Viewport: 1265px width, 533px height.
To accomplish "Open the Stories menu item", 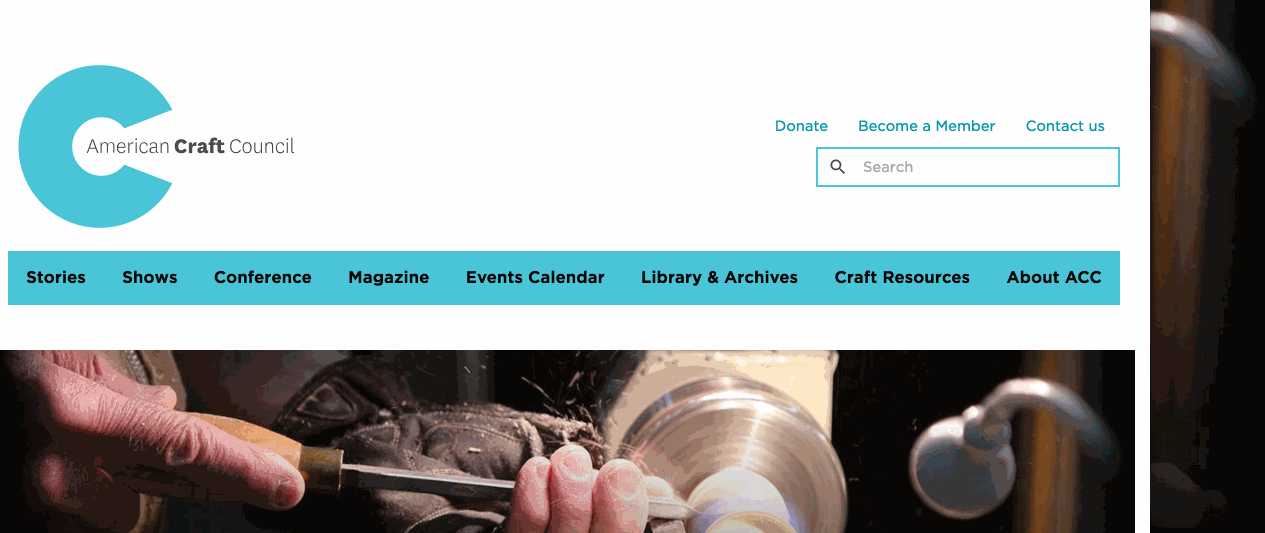I will pyautogui.click(x=56, y=277).
